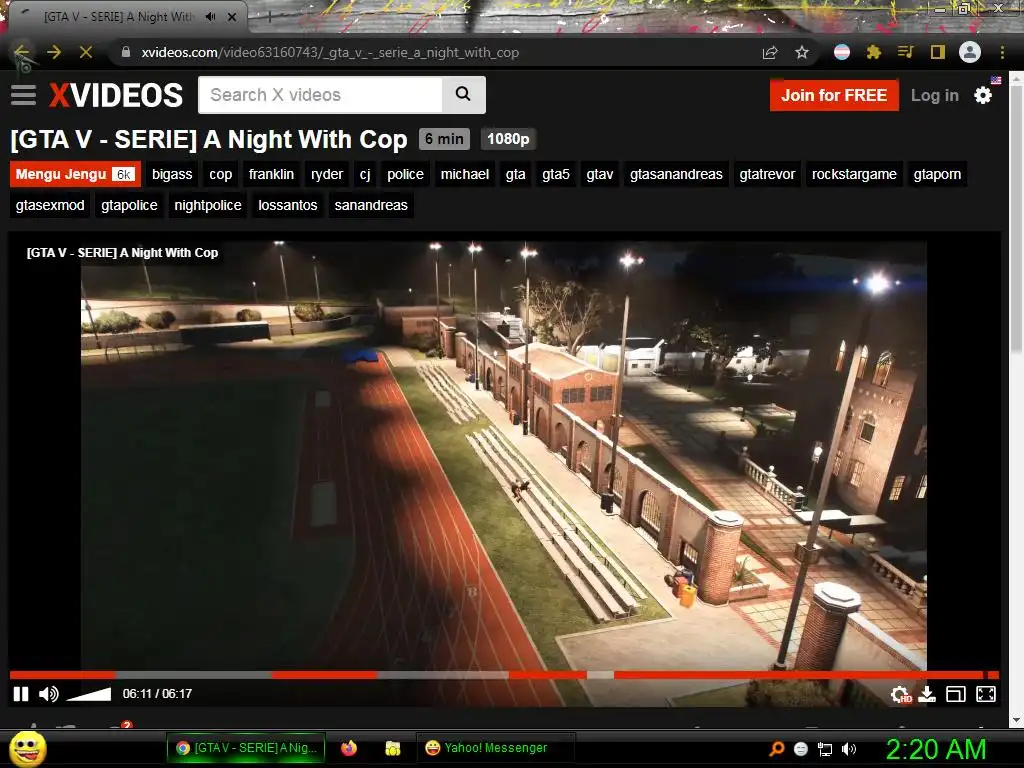Select the police tag
1024x768 pixels.
click(x=405, y=174)
